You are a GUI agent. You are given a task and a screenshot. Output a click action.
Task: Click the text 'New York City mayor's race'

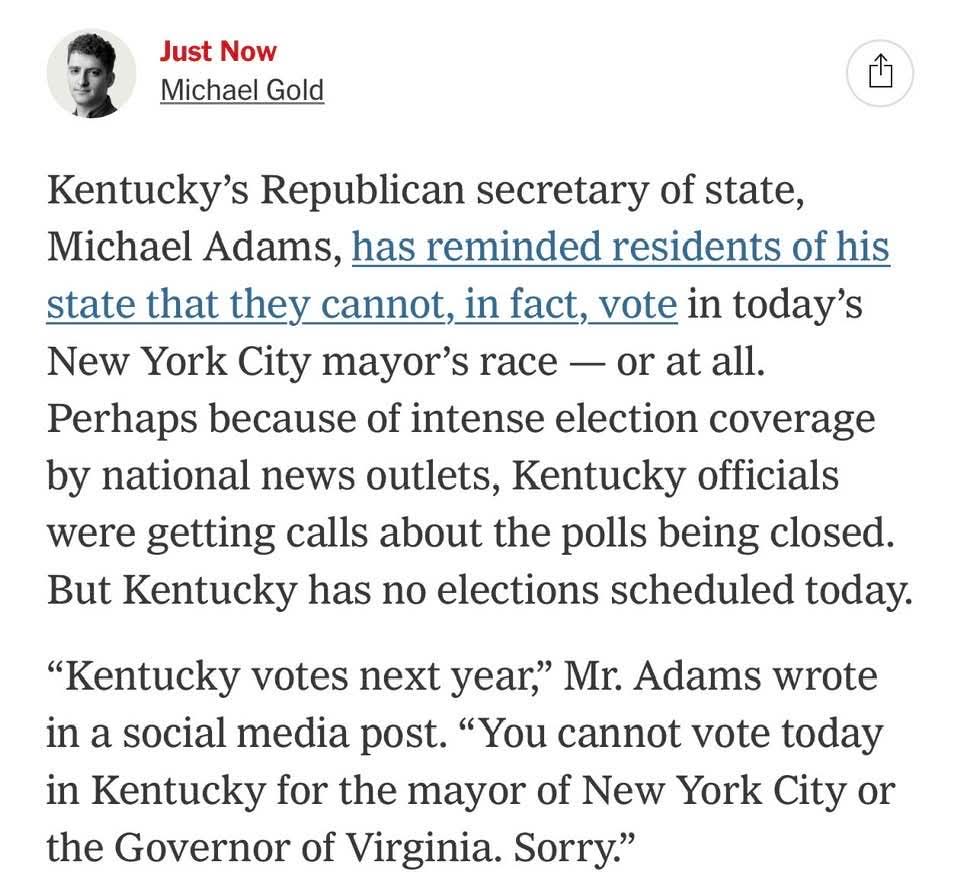pos(300,361)
